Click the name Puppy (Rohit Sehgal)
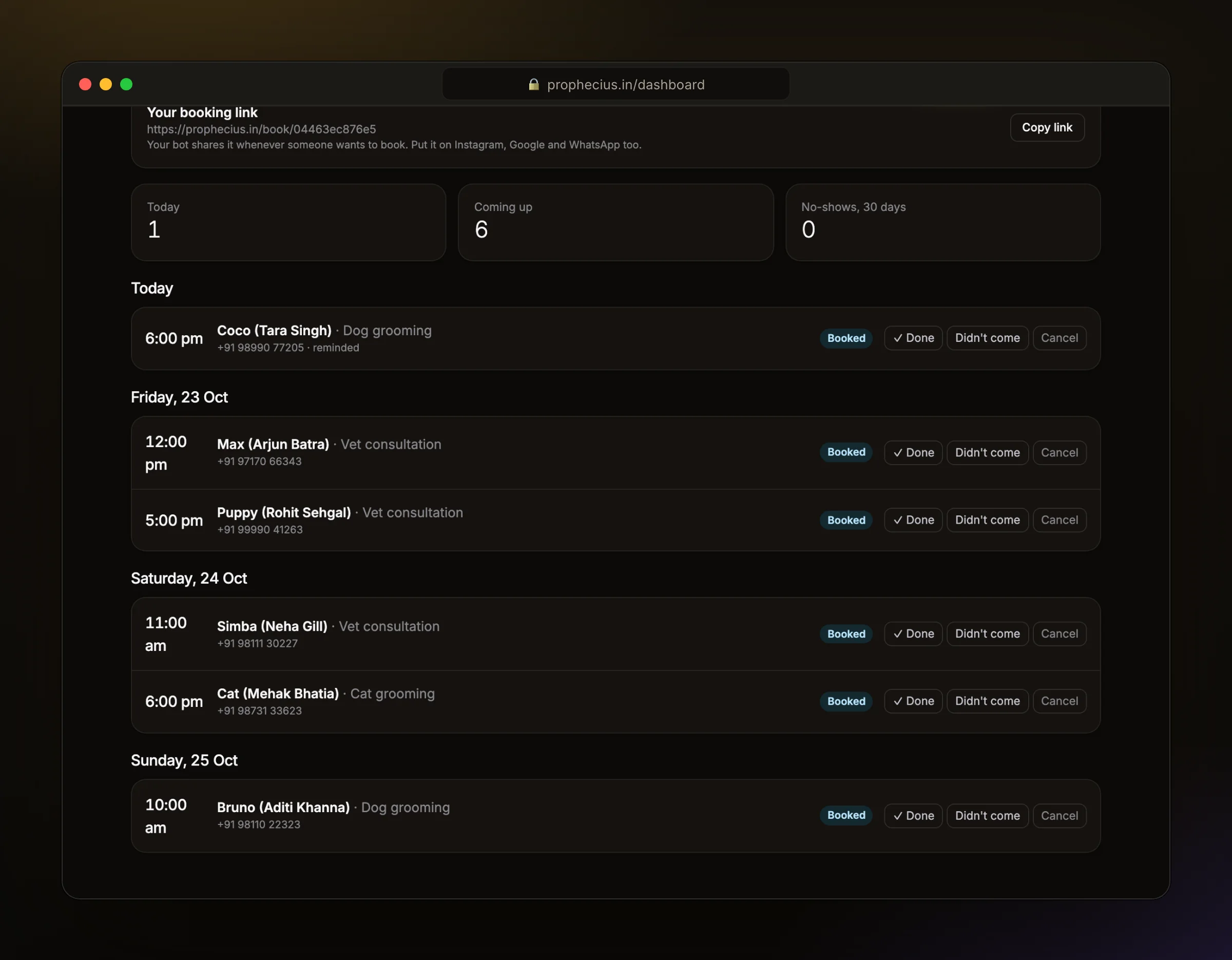Screen dimensions: 1232x960 point(284,513)
